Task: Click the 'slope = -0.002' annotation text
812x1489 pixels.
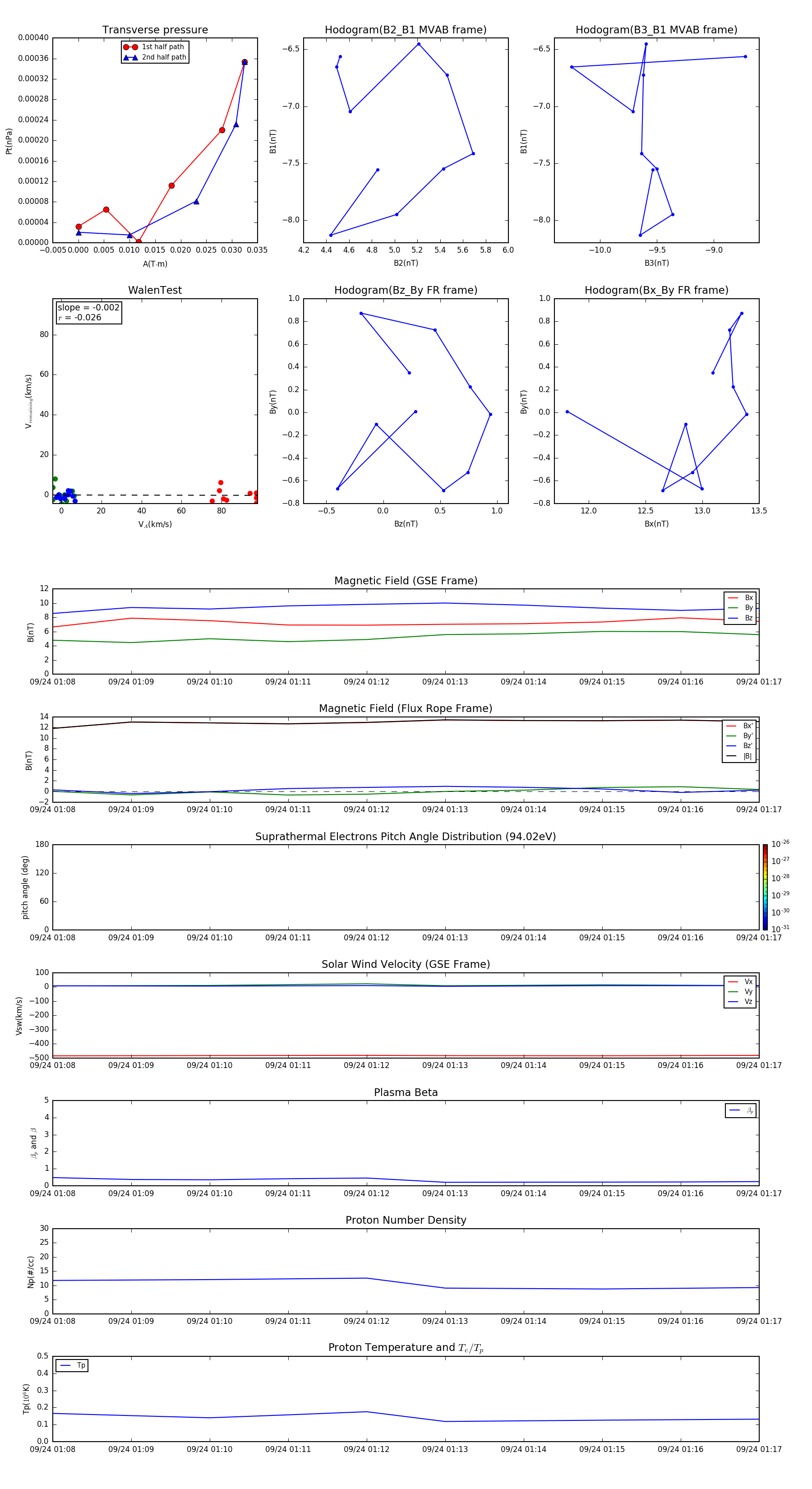Action: [88, 308]
